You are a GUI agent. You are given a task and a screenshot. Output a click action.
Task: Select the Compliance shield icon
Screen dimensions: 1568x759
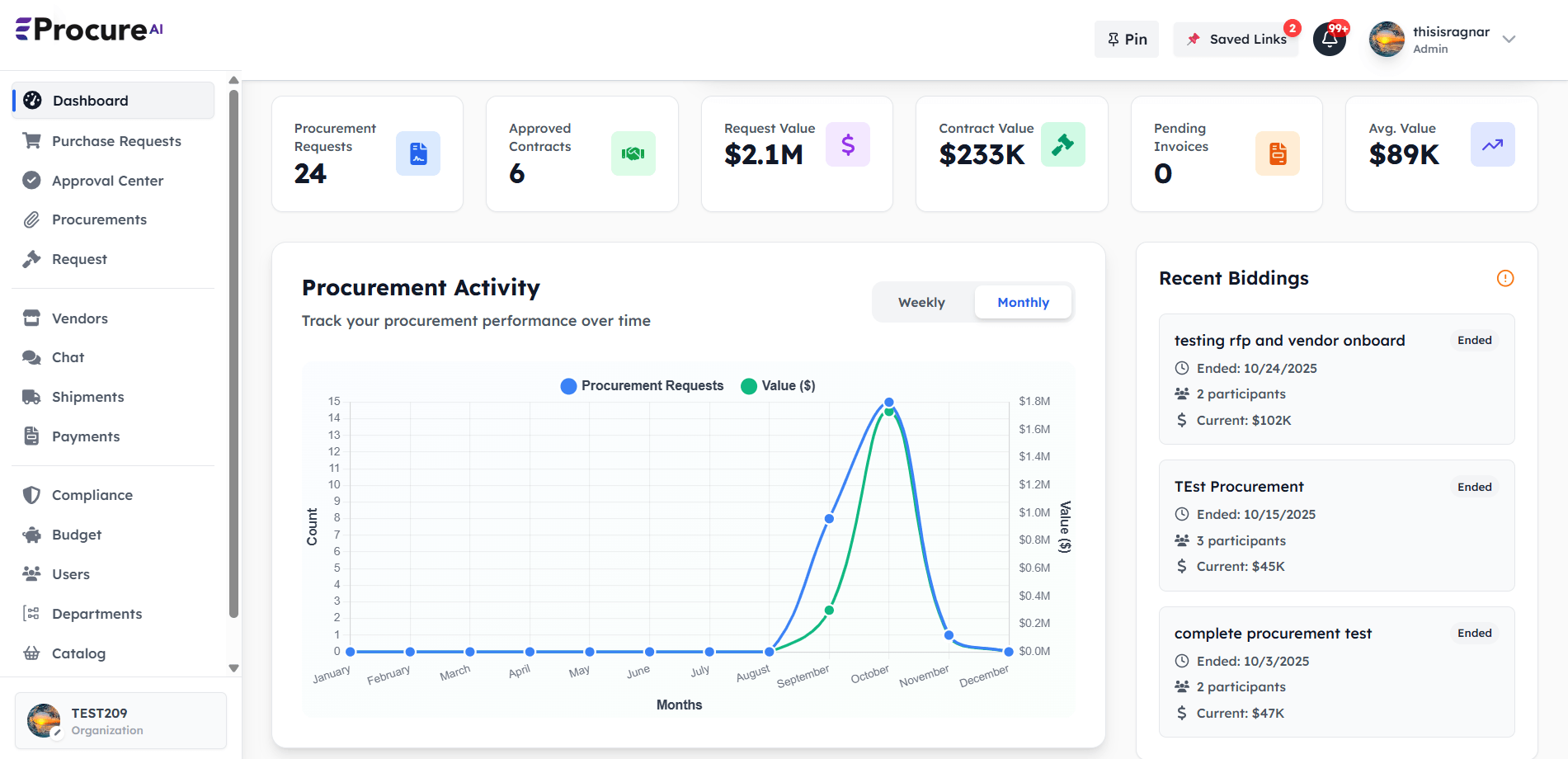(x=31, y=494)
